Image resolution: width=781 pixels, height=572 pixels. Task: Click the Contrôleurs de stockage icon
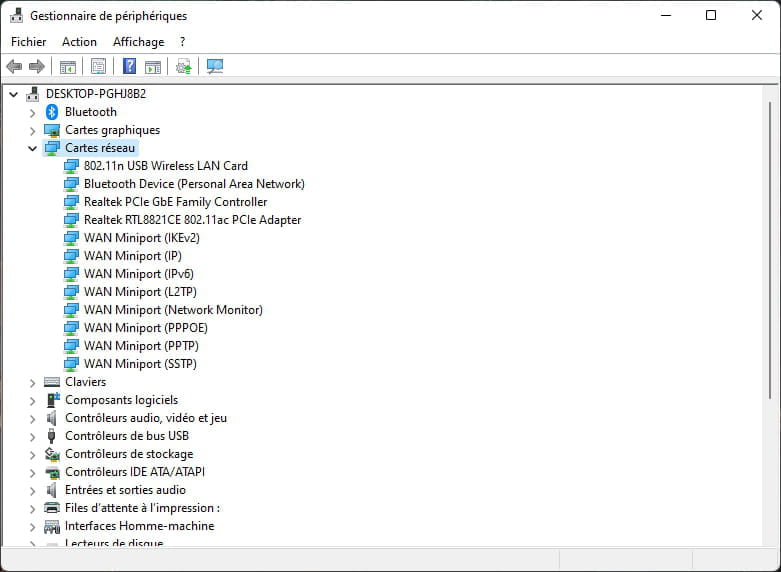click(x=52, y=454)
